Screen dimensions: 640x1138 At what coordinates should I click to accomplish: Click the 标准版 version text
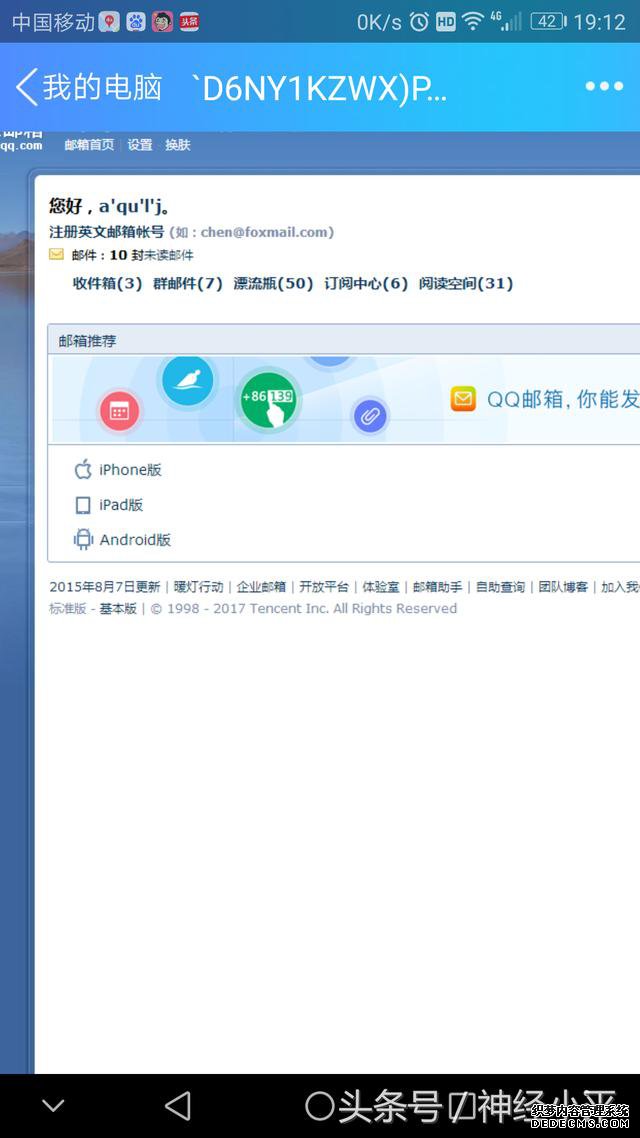click(x=67, y=608)
